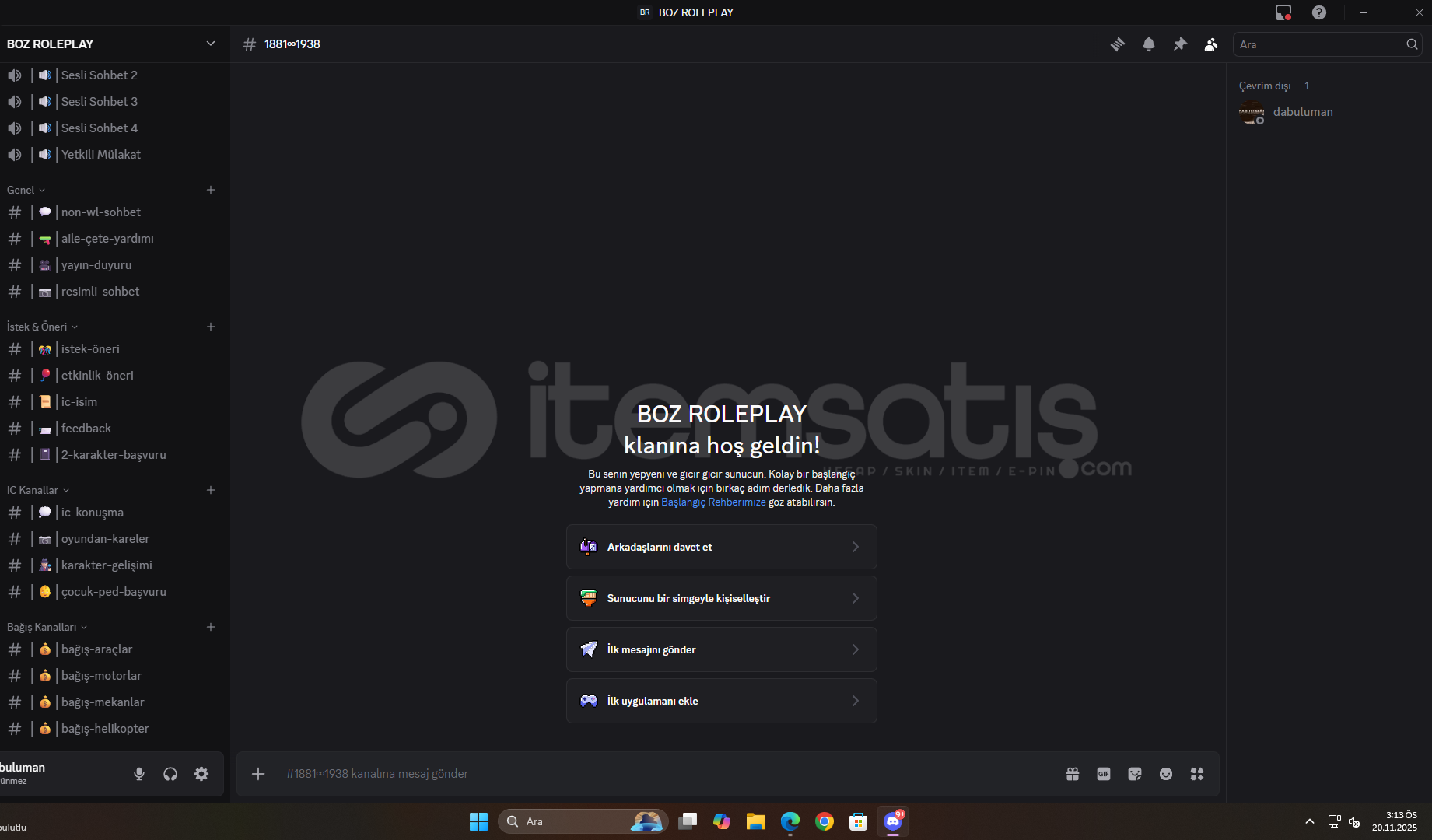
Task: Open the etkinlik-öneri channel
Action: pyautogui.click(x=112, y=376)
